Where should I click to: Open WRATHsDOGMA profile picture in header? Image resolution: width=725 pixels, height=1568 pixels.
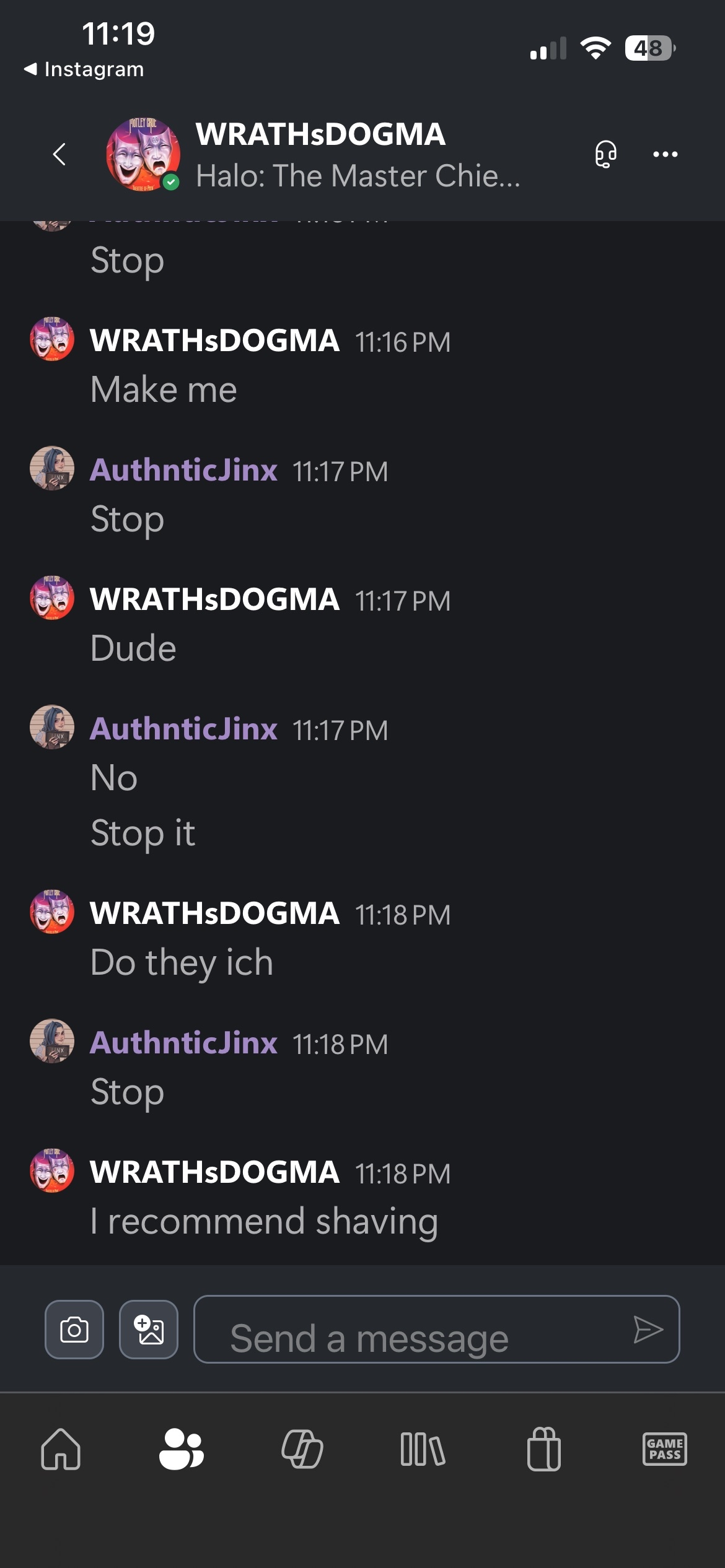[143, 154]
